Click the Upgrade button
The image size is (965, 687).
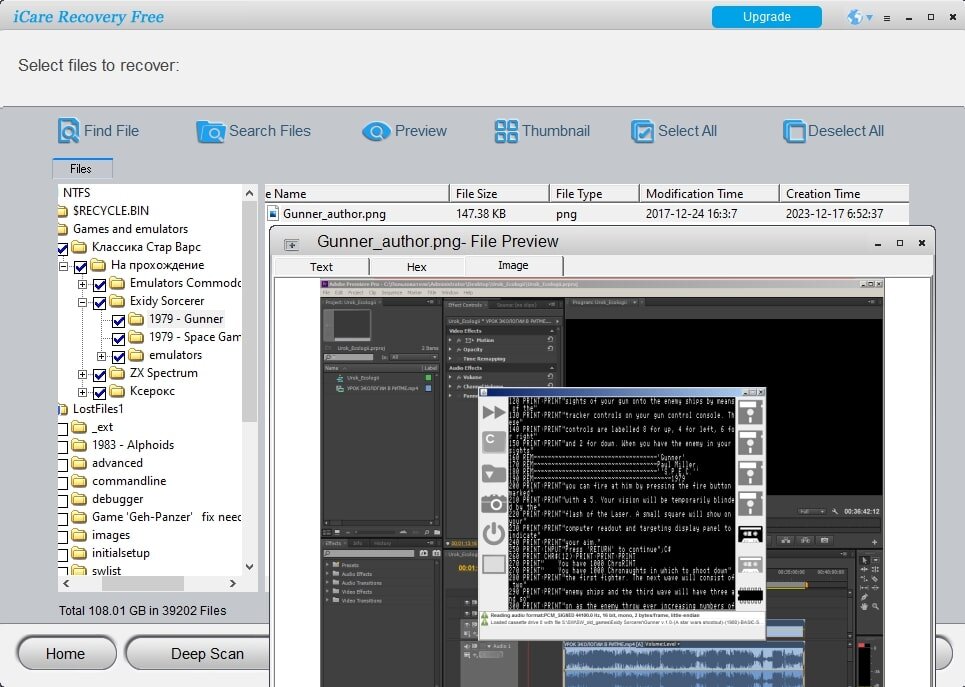click(766, 17)
